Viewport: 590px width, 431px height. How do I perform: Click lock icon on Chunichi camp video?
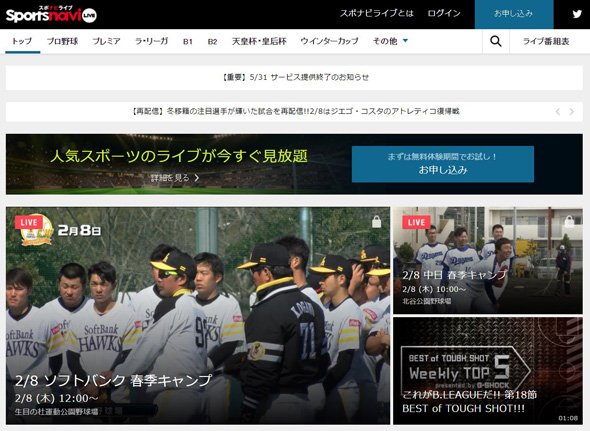[x=569, y=221]
